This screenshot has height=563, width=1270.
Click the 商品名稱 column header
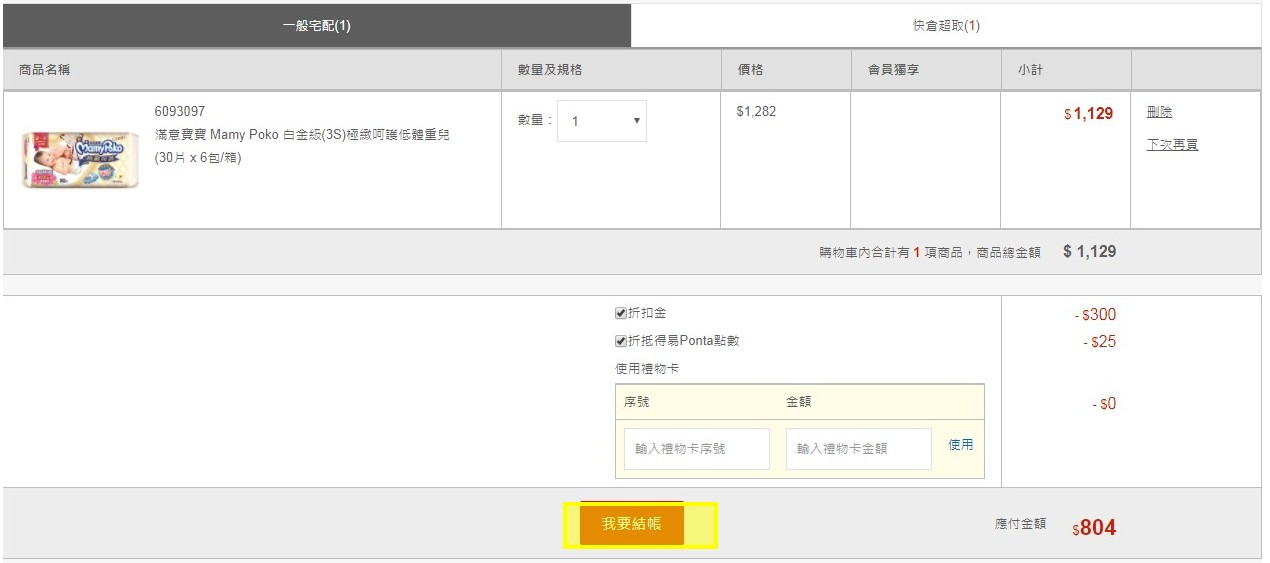45,70
